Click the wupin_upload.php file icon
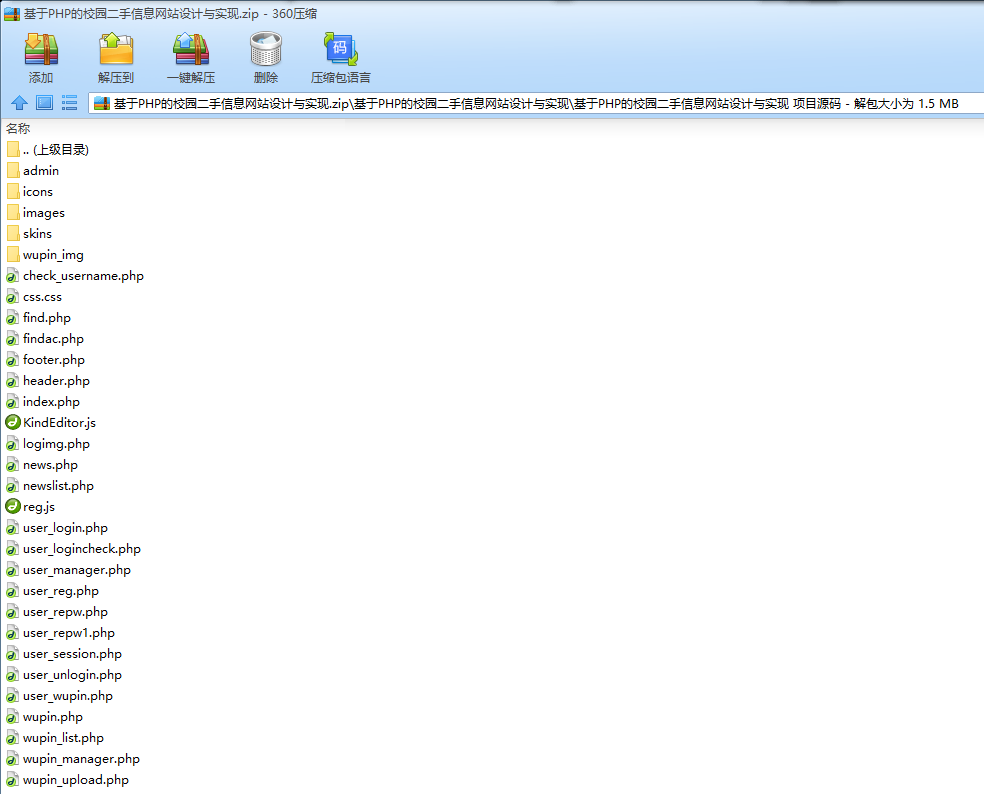Viewport: 984px width, 794px height. pos(13,780)
